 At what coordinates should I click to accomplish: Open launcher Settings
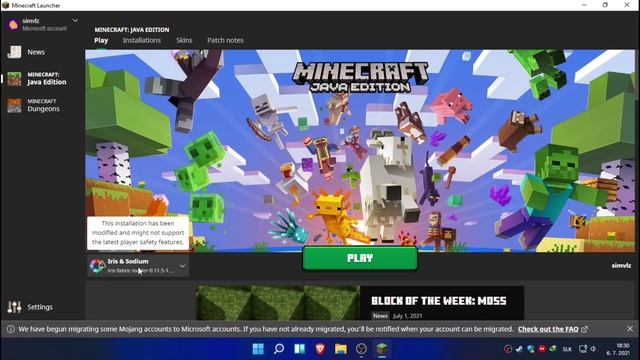[31, 307]
